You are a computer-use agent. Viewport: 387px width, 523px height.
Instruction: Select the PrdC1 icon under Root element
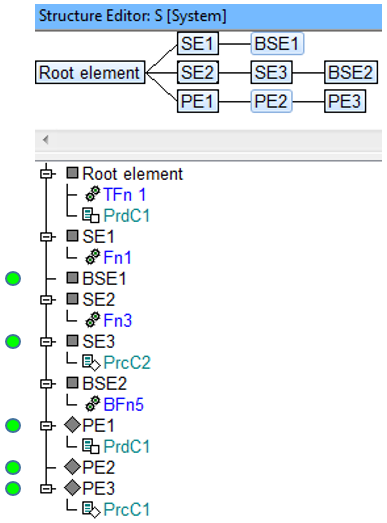[x=91, y=215]
